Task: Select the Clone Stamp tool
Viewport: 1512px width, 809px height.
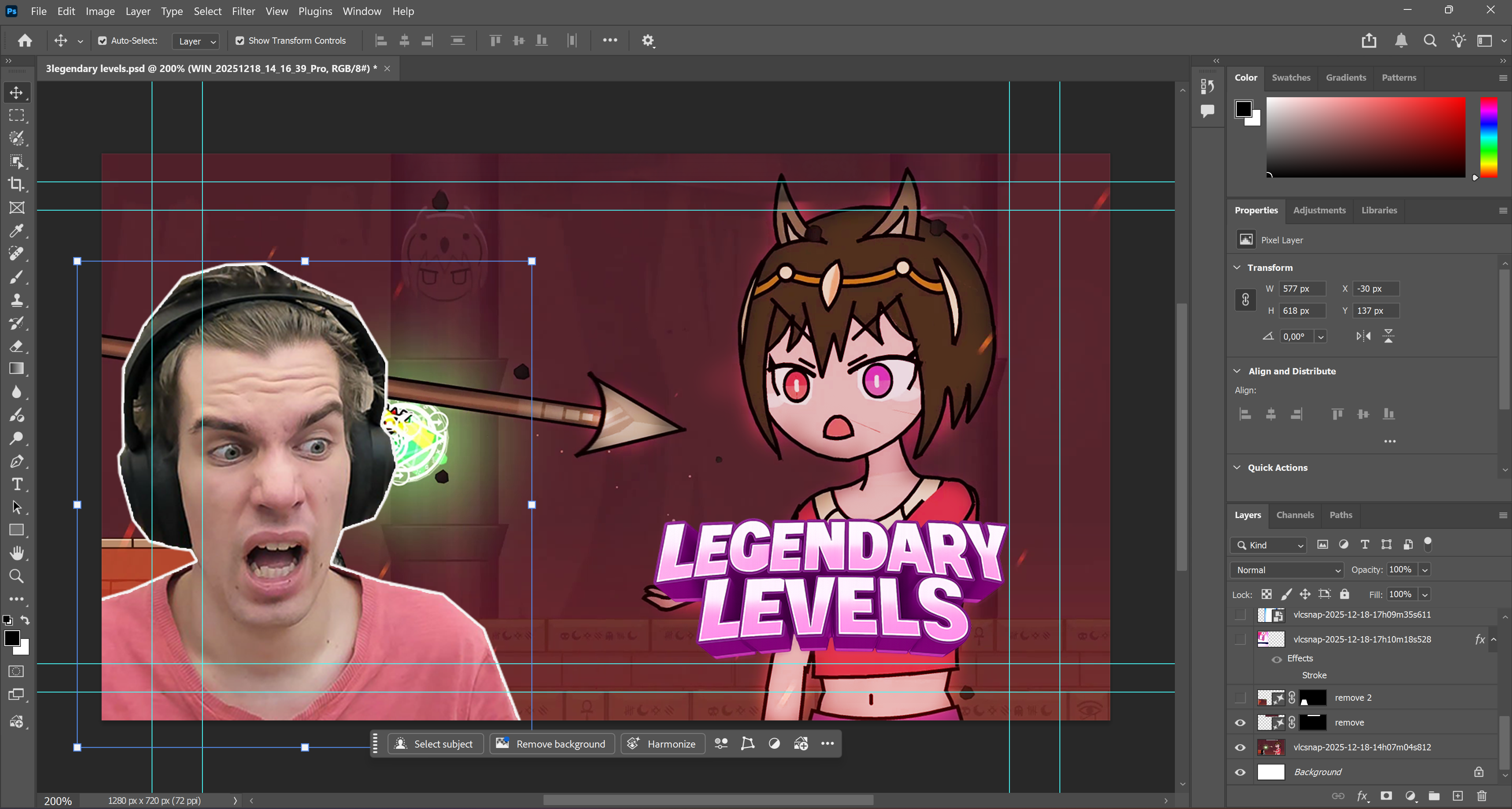Action: point(17,300)
